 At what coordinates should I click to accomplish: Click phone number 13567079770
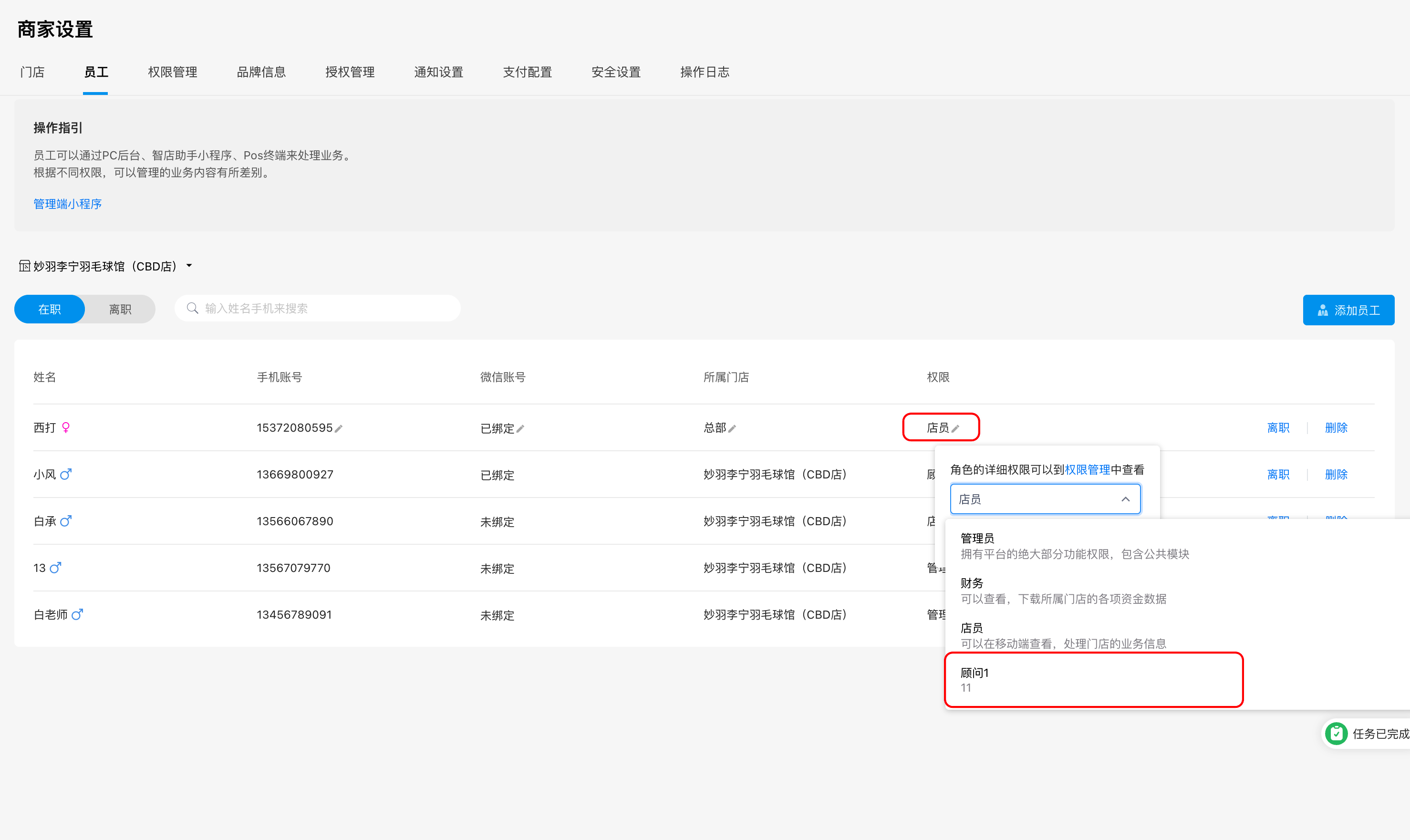293,567
